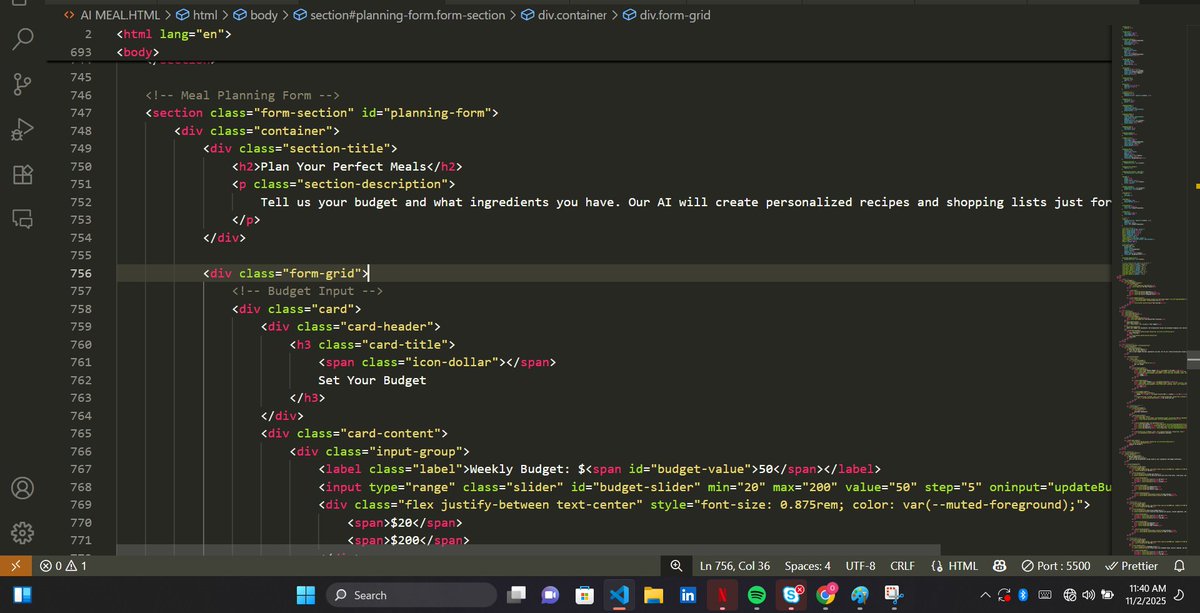The width and height of the screenshot is (1200, 613).
Task: Open the Accounts menu icon
Action: point(23,488)
